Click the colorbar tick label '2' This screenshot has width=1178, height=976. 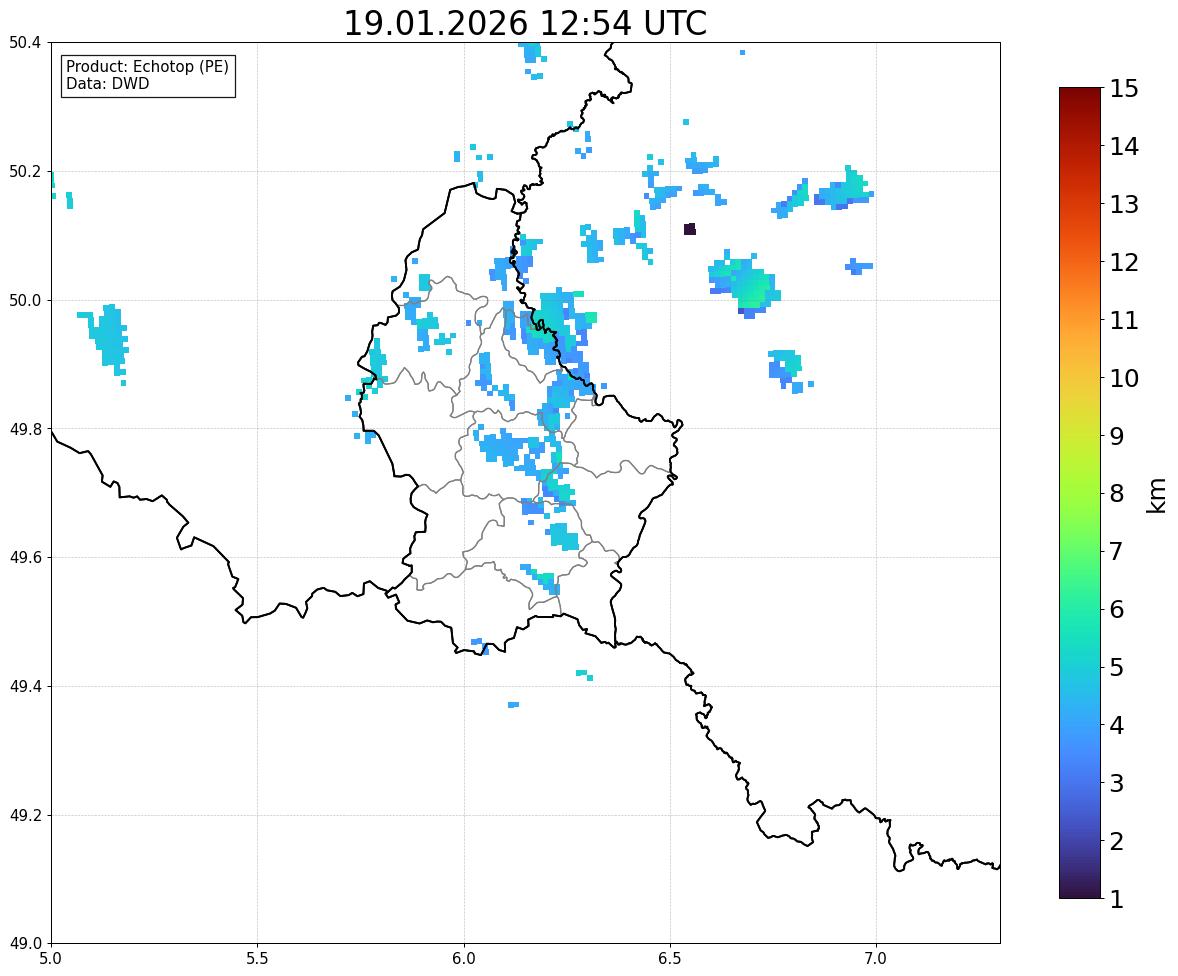tap(1117, 841)
